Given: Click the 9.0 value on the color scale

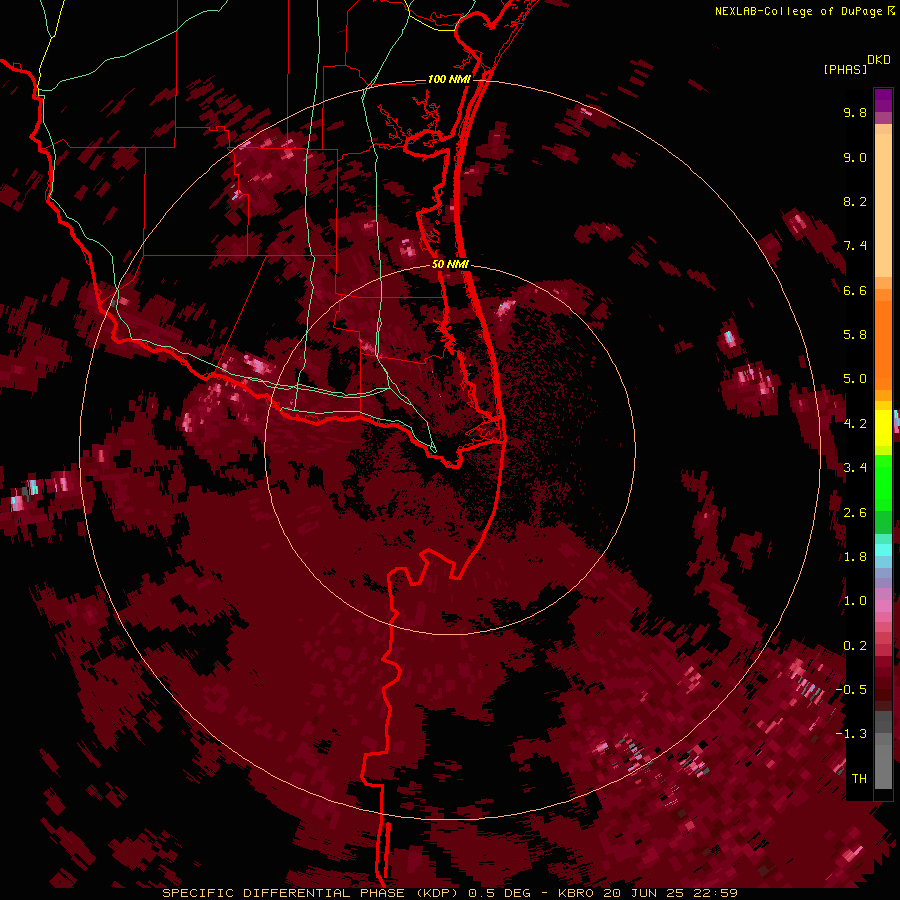Looking at the screenshot, I should coord(855,157).
